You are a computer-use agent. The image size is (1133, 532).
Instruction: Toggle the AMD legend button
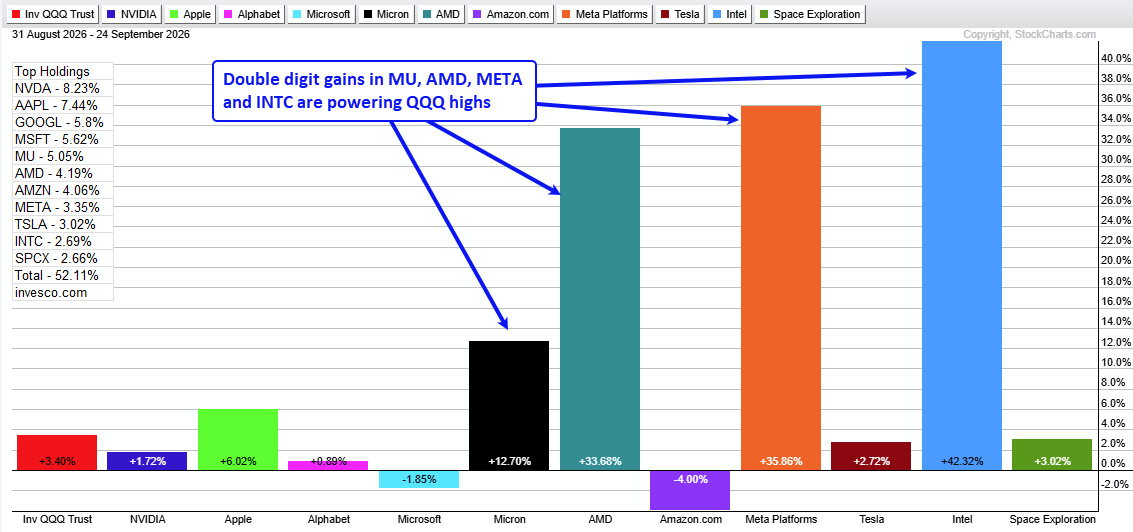tap(441, 14)
